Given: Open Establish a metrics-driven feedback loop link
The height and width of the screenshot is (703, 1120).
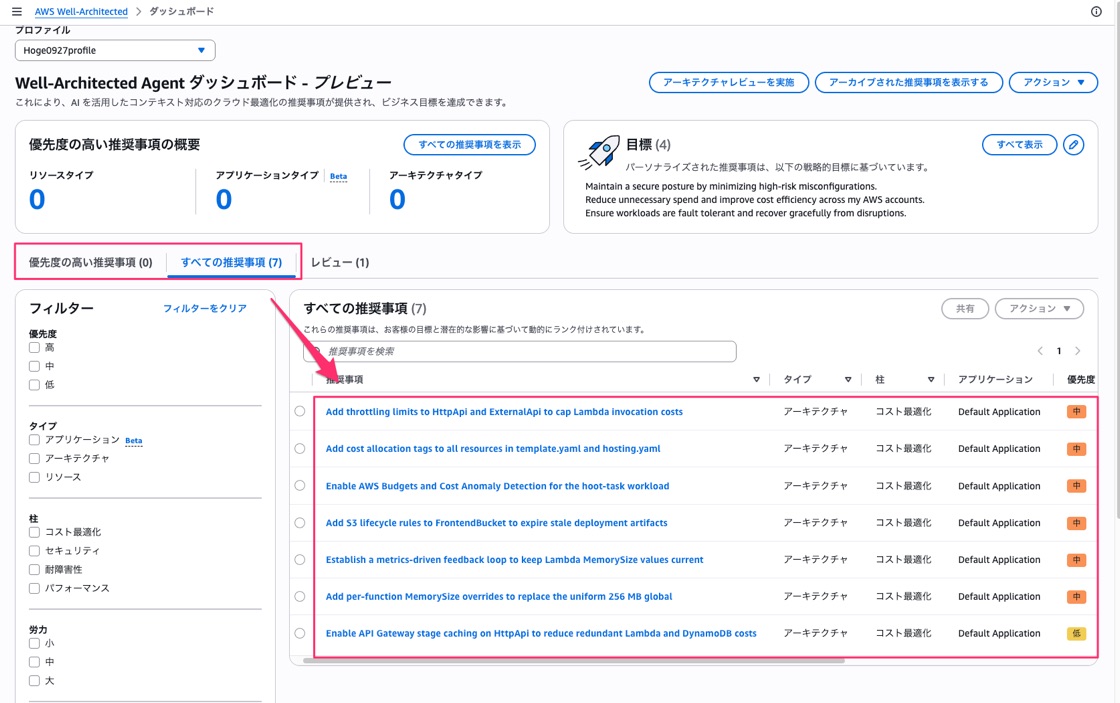Looking at the screenshot, I should click(514, 559).
